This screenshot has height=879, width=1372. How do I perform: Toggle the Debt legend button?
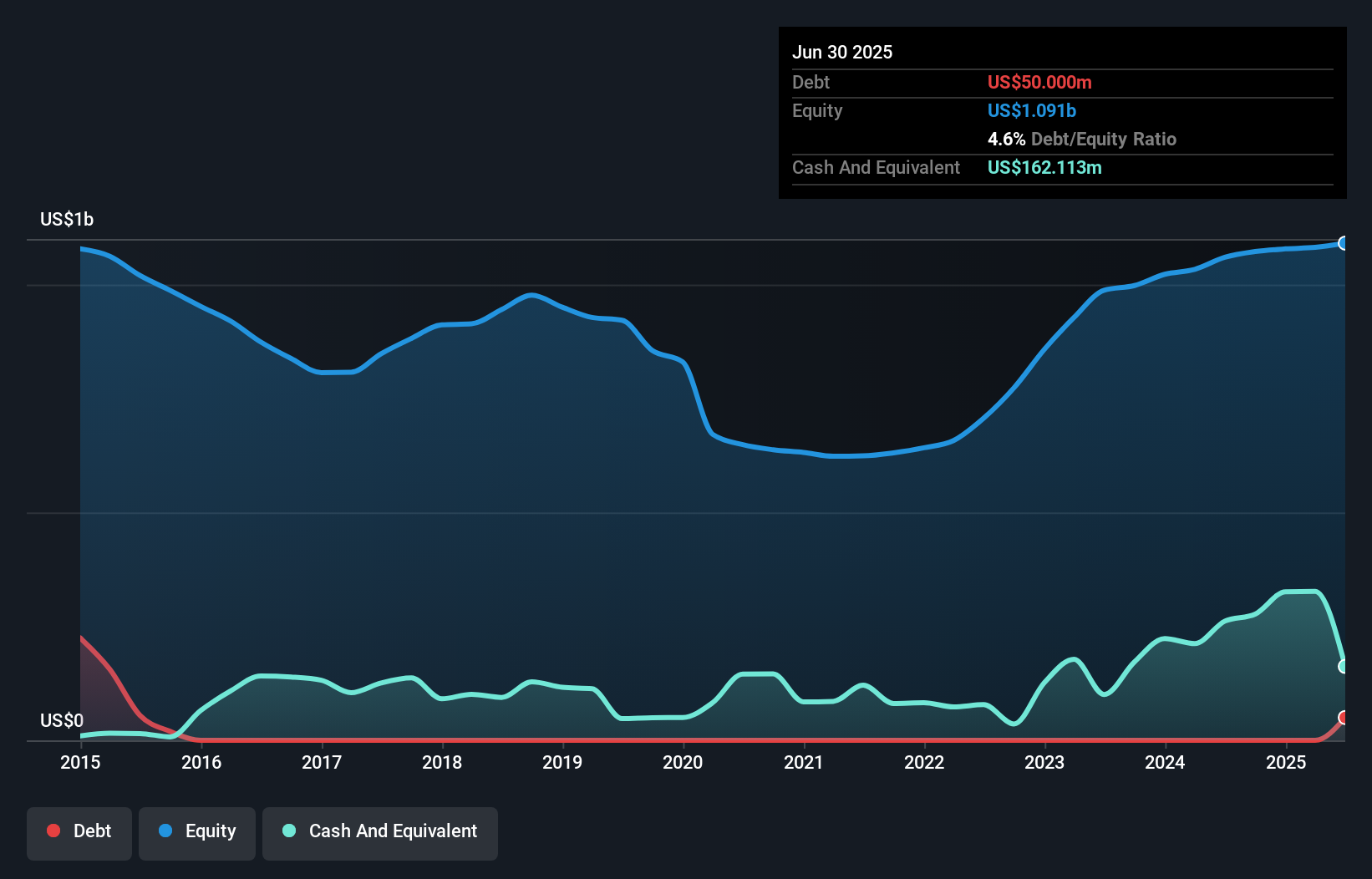[x=79, y=832]
